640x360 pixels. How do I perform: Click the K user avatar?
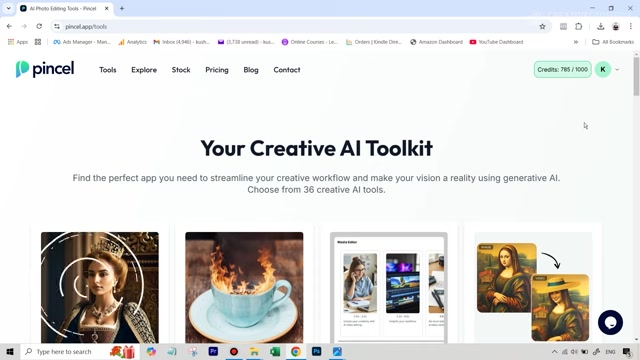click(603, 69)
